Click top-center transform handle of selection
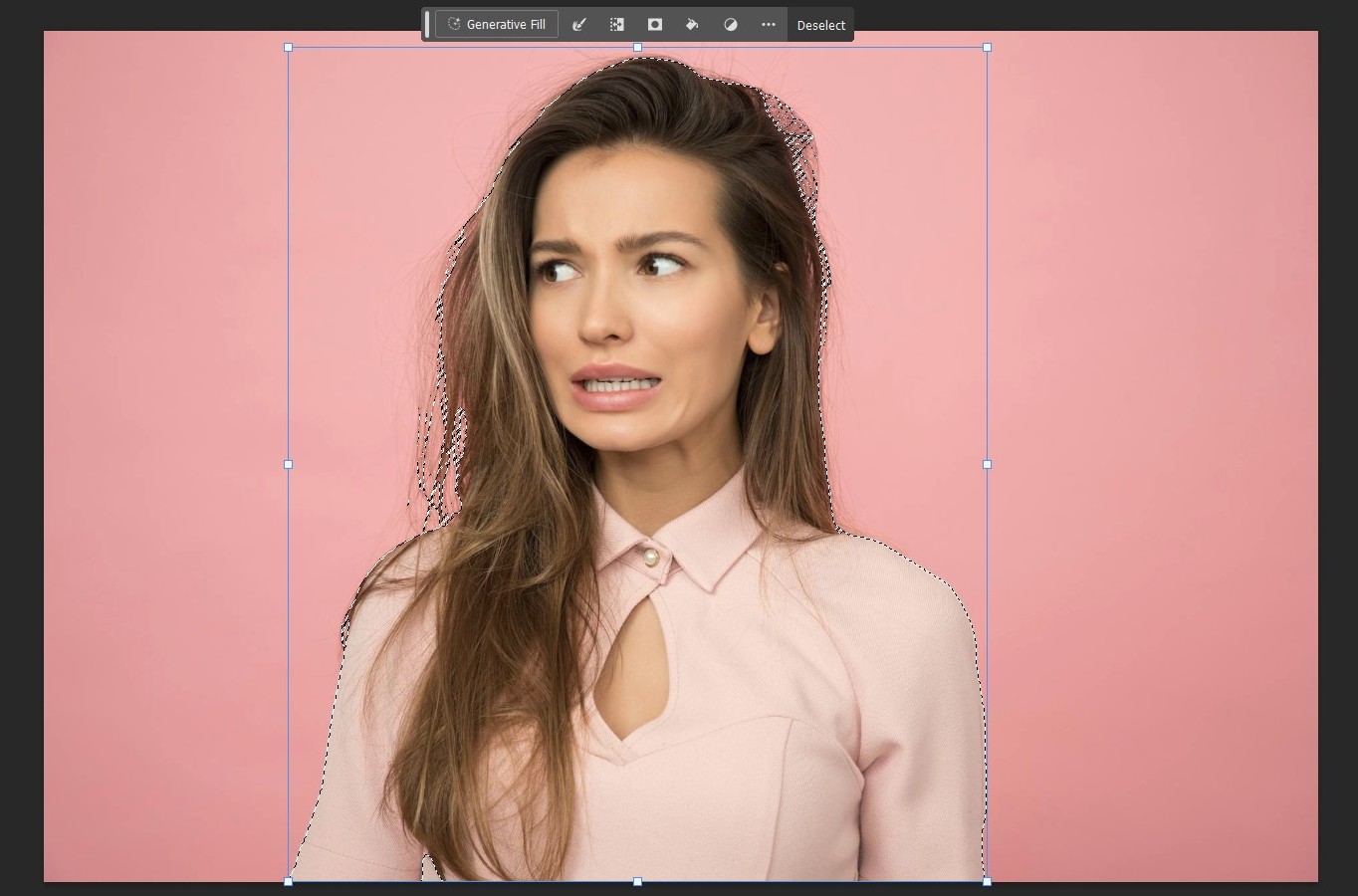Image resolution: width=1358 pixels, height=896 pixels. (x=638, y=47)
